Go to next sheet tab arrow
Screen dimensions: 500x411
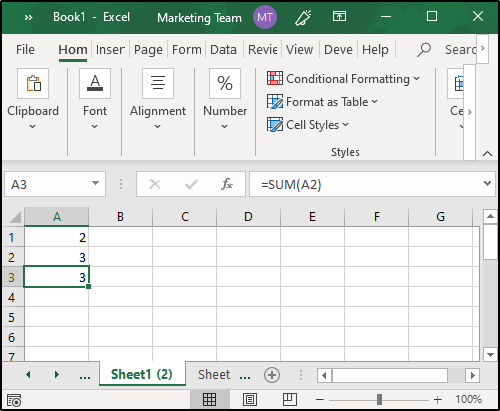pyautogui.click(x=57, y=375)
